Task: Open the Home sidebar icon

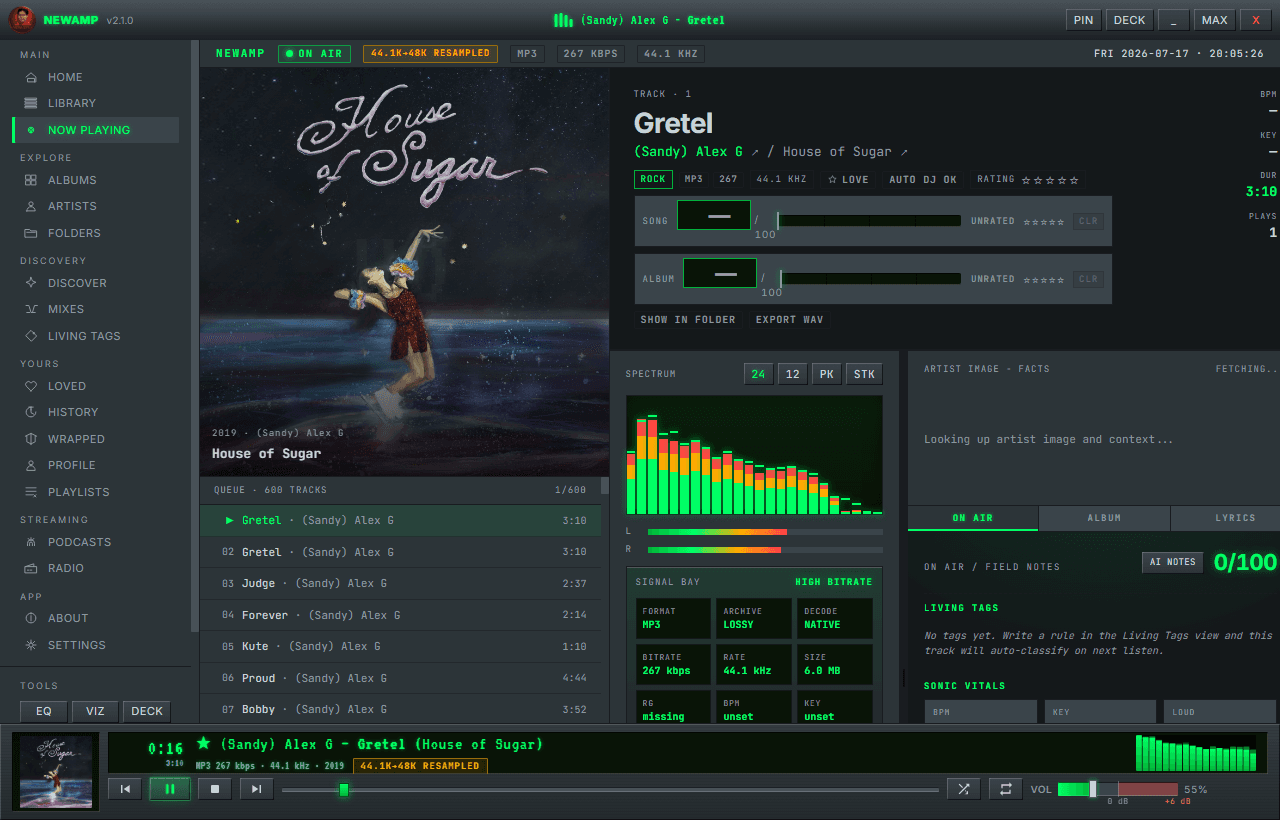Action: point(31,77)
